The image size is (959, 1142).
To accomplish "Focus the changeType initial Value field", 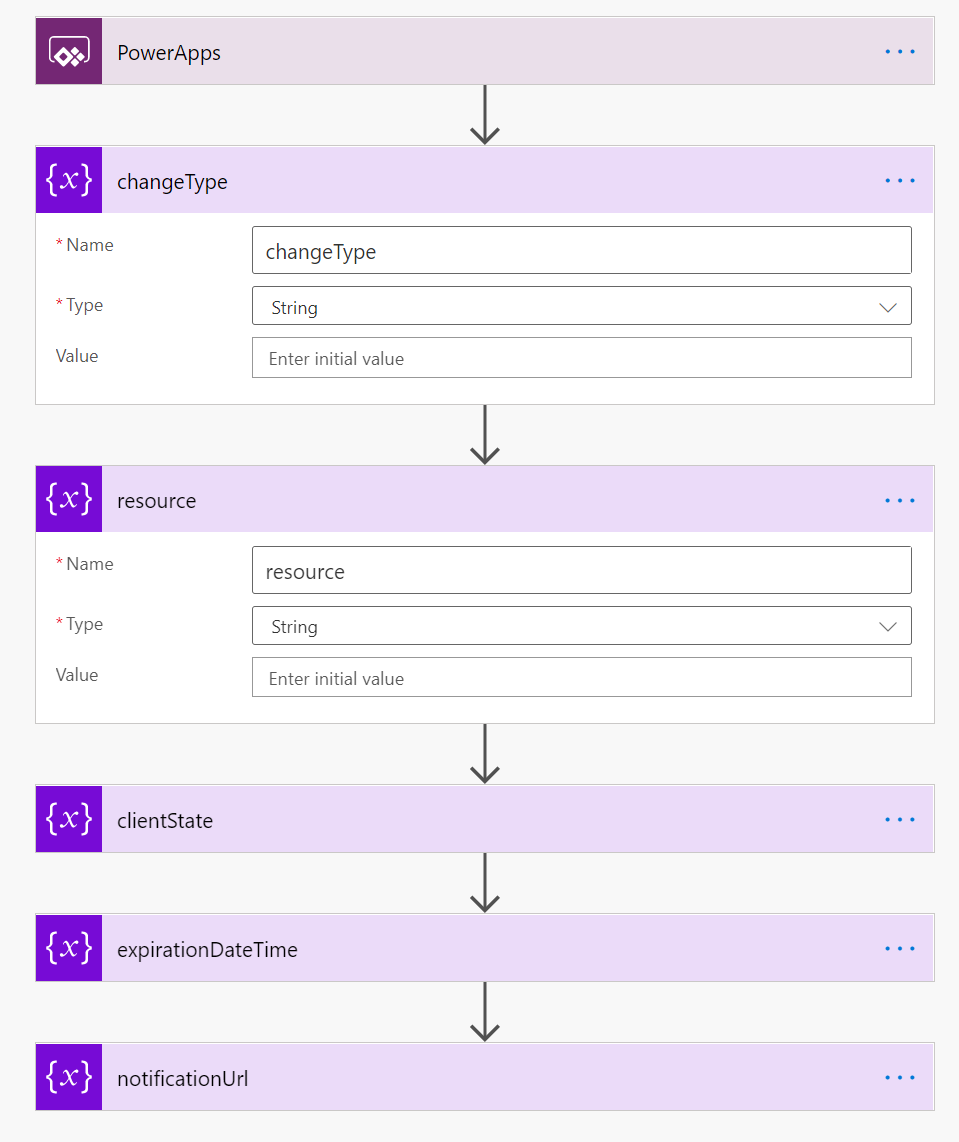I will point(582,358).
